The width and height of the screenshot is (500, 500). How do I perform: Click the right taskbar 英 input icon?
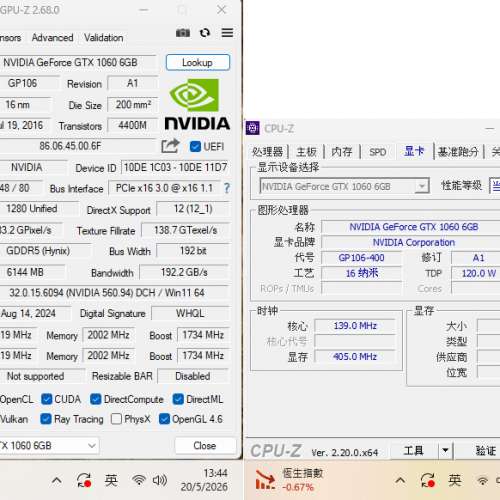tap(455, 480)
